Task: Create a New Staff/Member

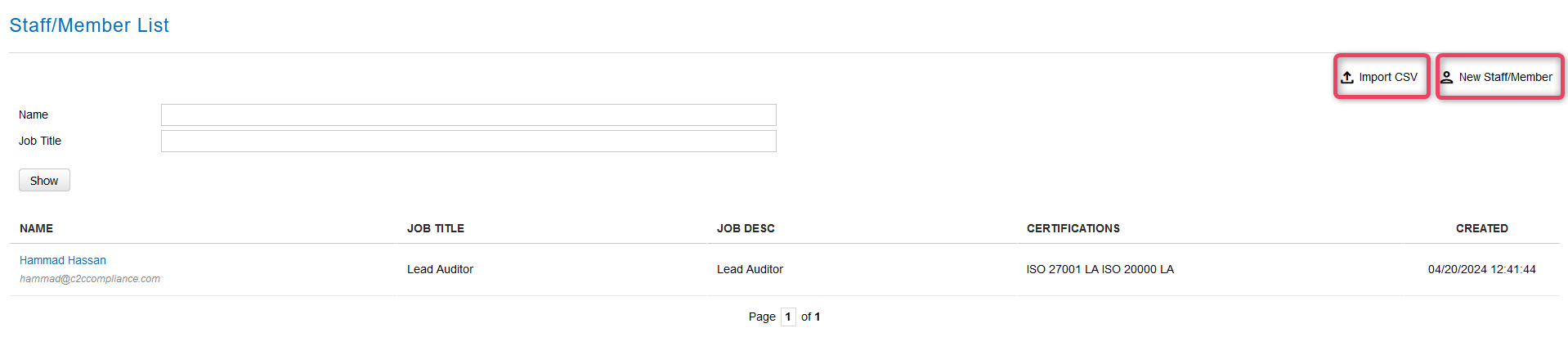Action: click(x=1499, y=77)
